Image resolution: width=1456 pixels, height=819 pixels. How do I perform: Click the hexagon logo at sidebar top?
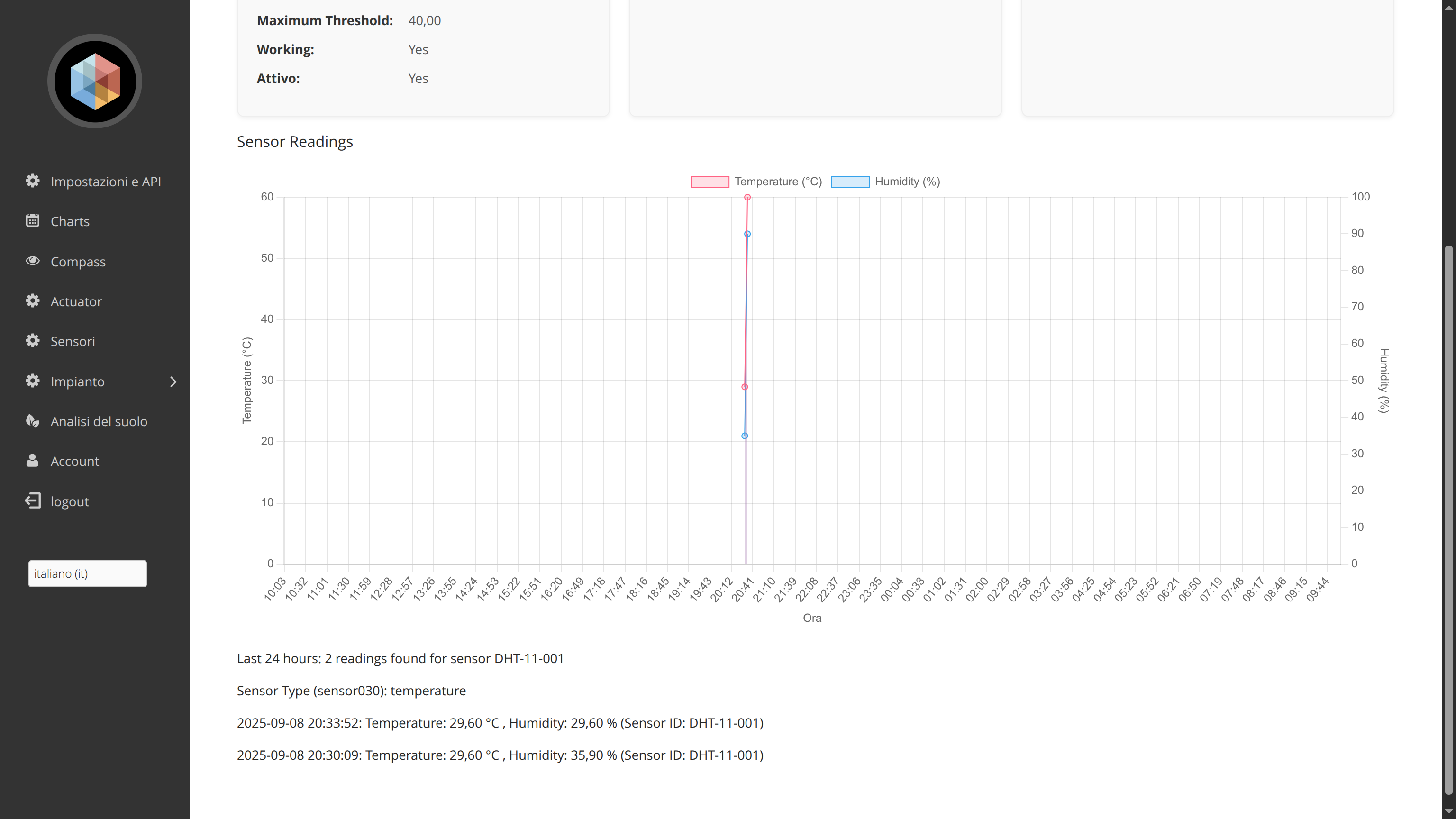click(x=95, y=82)
